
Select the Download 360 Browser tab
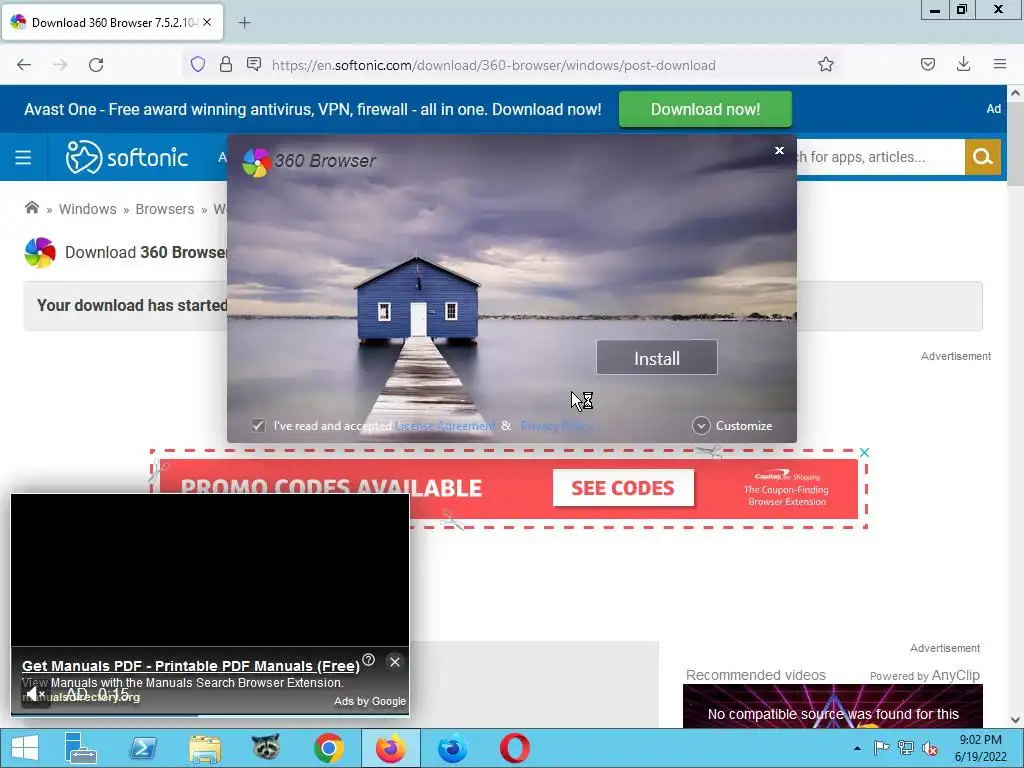click(x=113, y=22)
